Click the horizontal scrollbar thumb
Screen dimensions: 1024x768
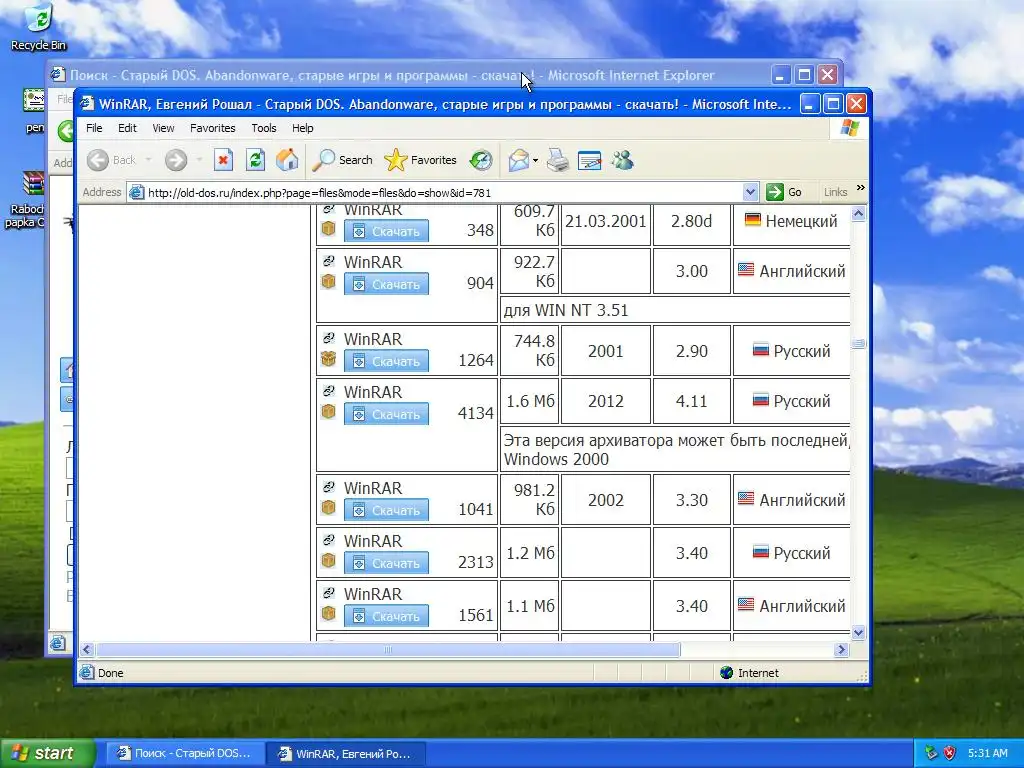388,650
